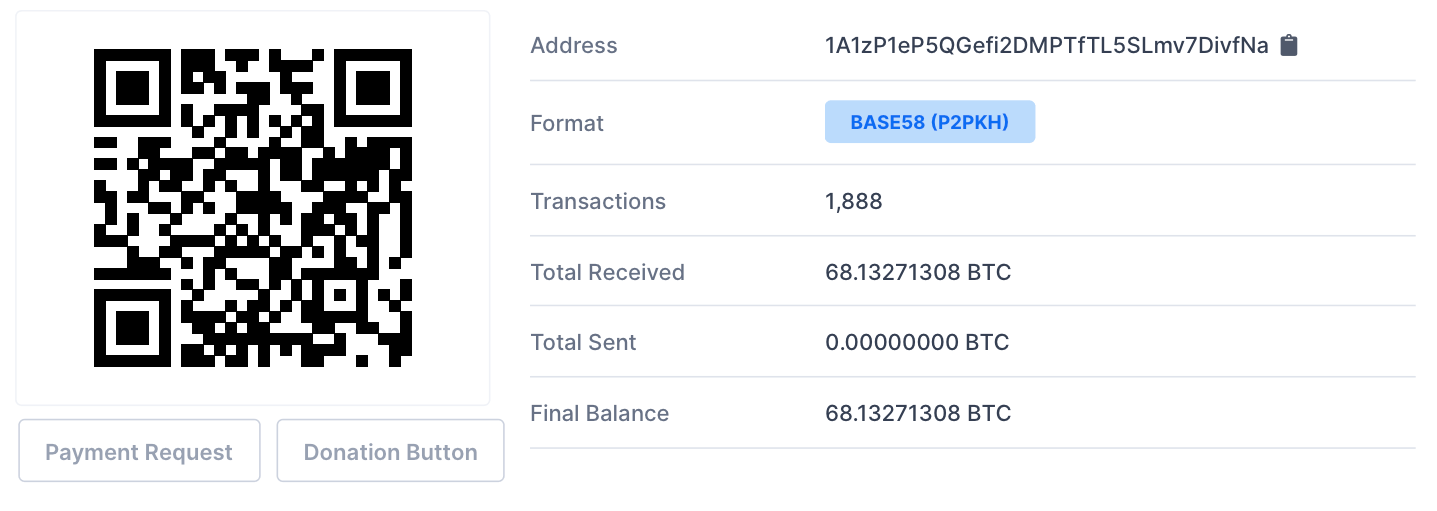Click the BASE58 (P2PKH) format badge
1437x511 pixels.
[929, 122]
